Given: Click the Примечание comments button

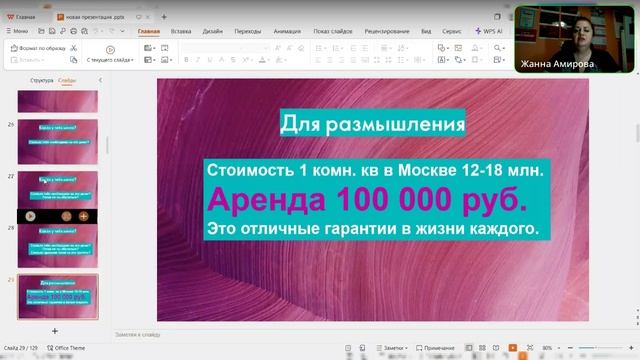Looking at the screenshot, I should 435,348.
